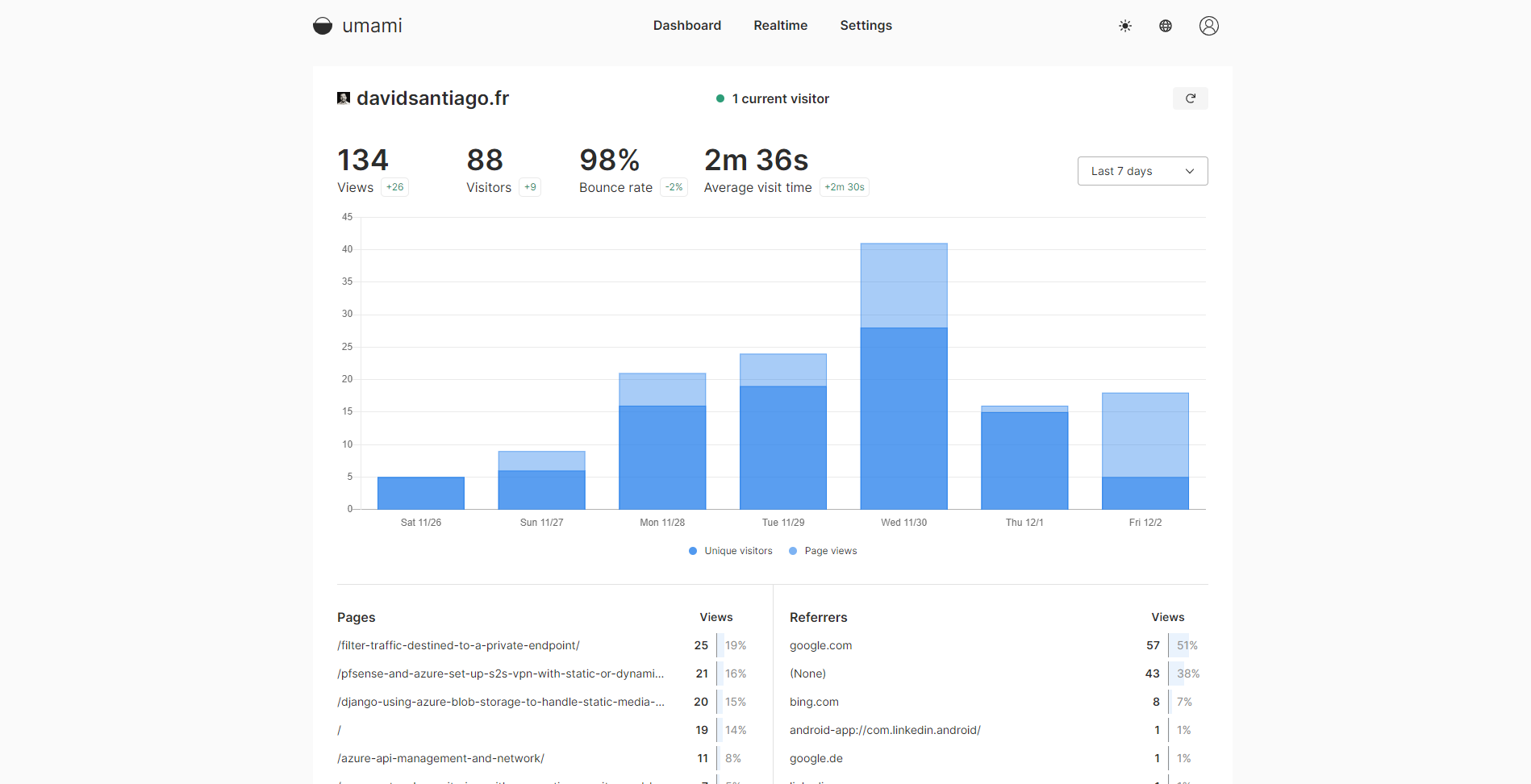Click the Fri 12/2 bar in the chart
1531x784 pixels.
(1145, 451)
